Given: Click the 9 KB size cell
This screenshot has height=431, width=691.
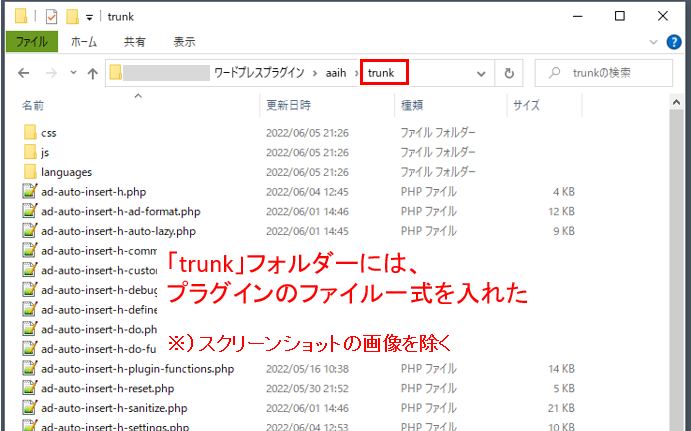Looking at the screenshot, I should pos(564,231).
